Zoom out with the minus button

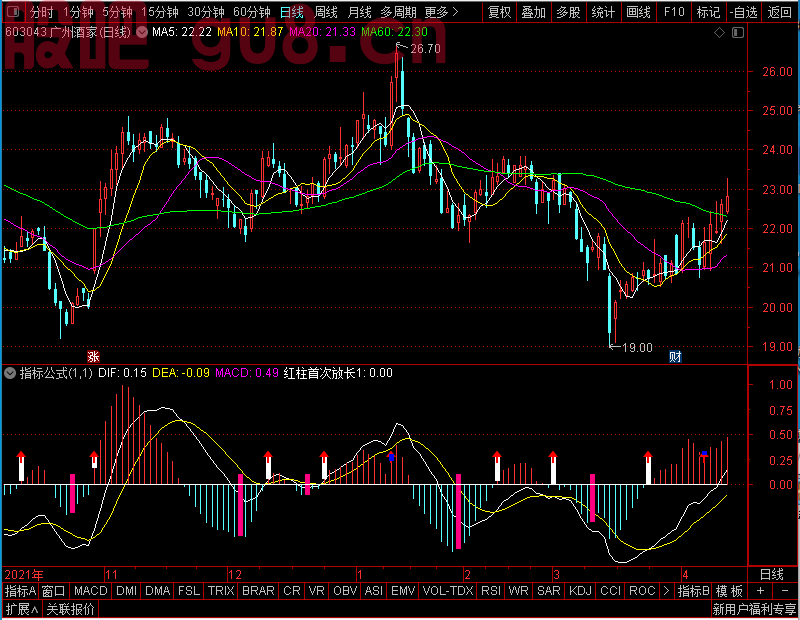coord(785,591)
